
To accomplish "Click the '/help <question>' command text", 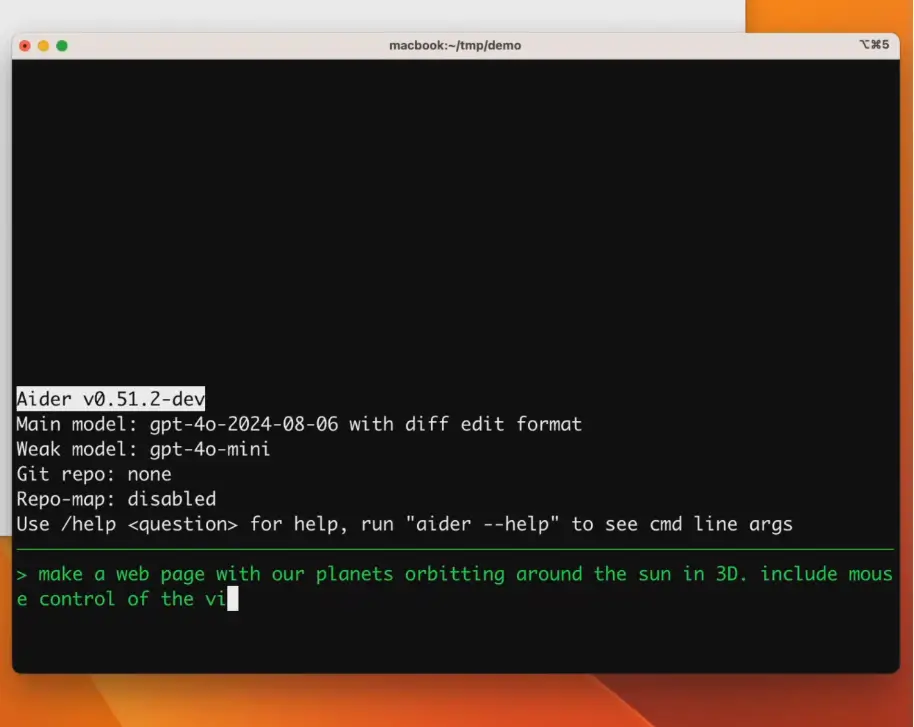I will (149, 524).
